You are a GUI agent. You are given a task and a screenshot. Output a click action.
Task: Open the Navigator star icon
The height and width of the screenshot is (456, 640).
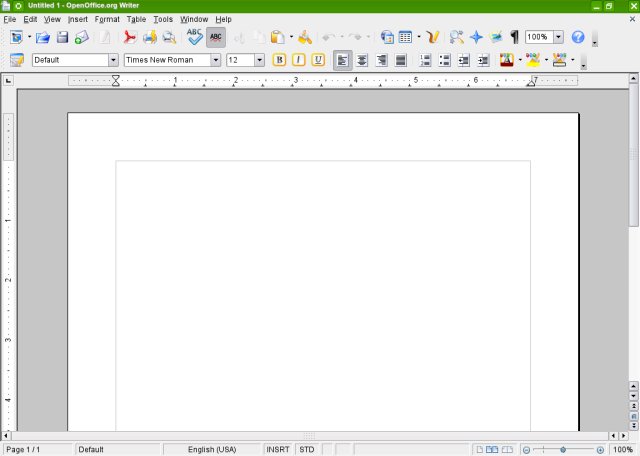(x=476, y=37)
